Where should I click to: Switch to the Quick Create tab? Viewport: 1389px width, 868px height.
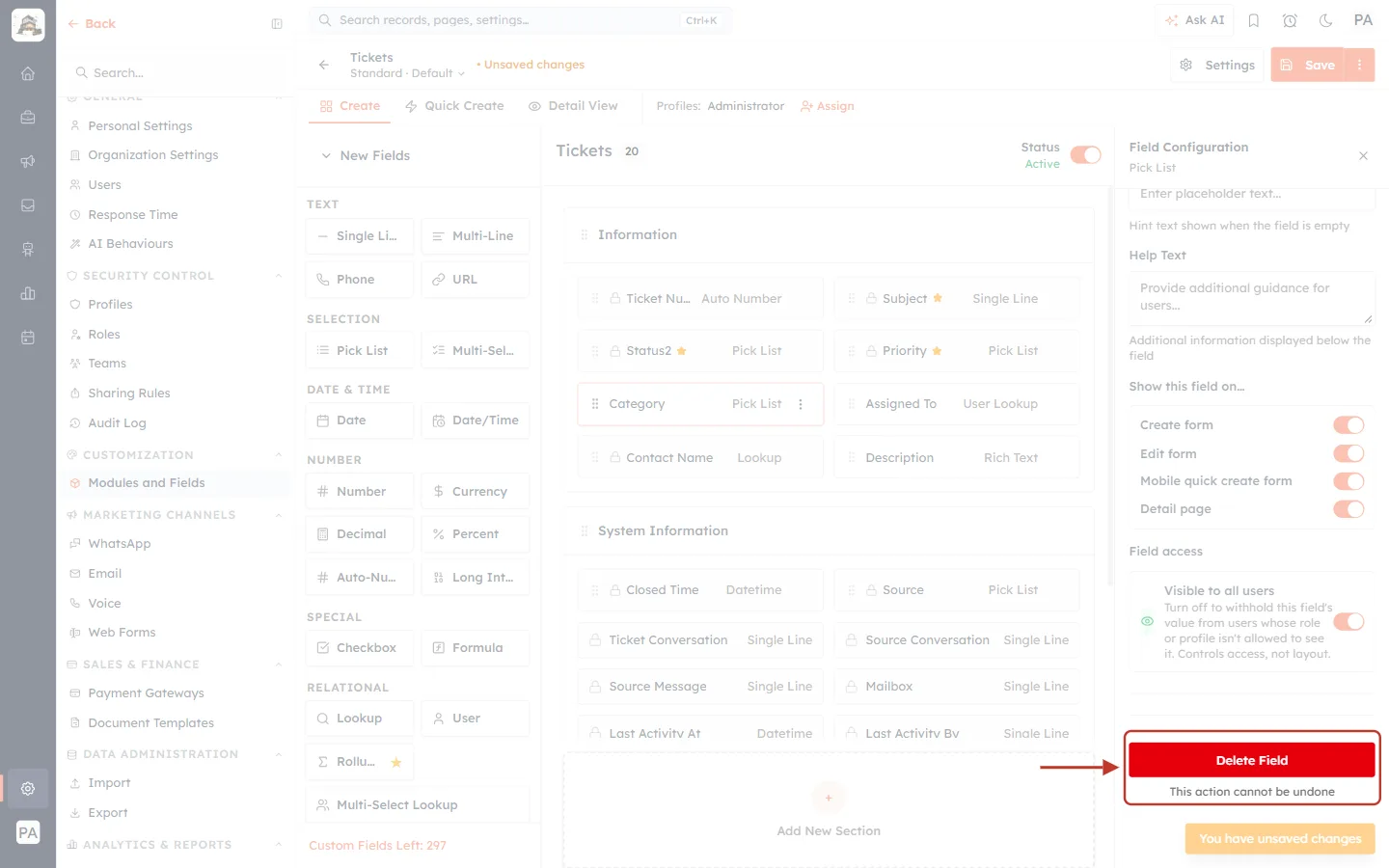[x=454, y=106]
